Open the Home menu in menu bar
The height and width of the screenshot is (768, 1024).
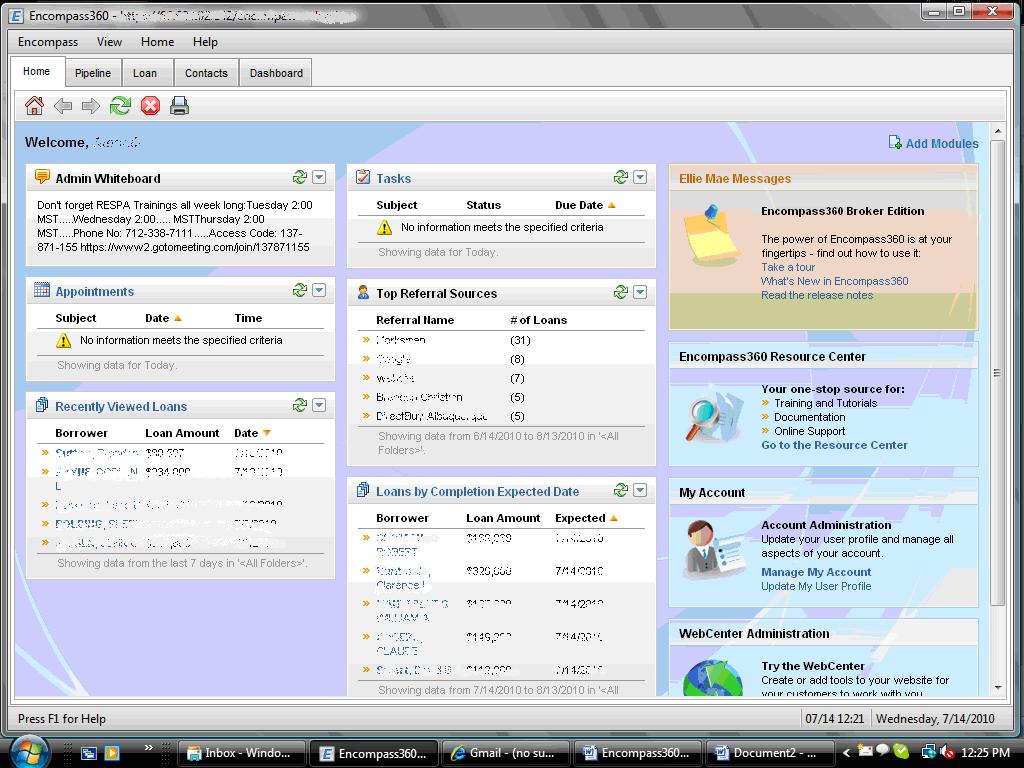pyautogui.click(x=157, y=42)
